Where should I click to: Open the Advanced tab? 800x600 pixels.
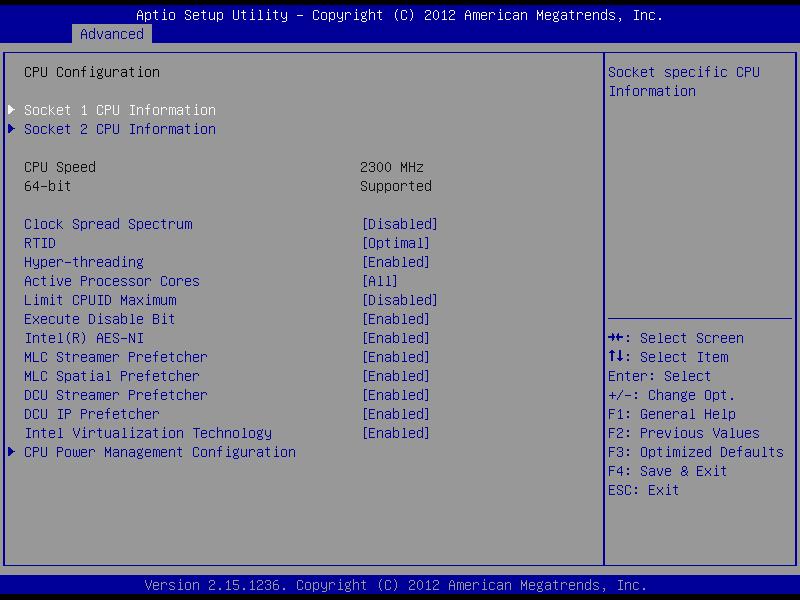pyautogui.click(x=112, y=34)
